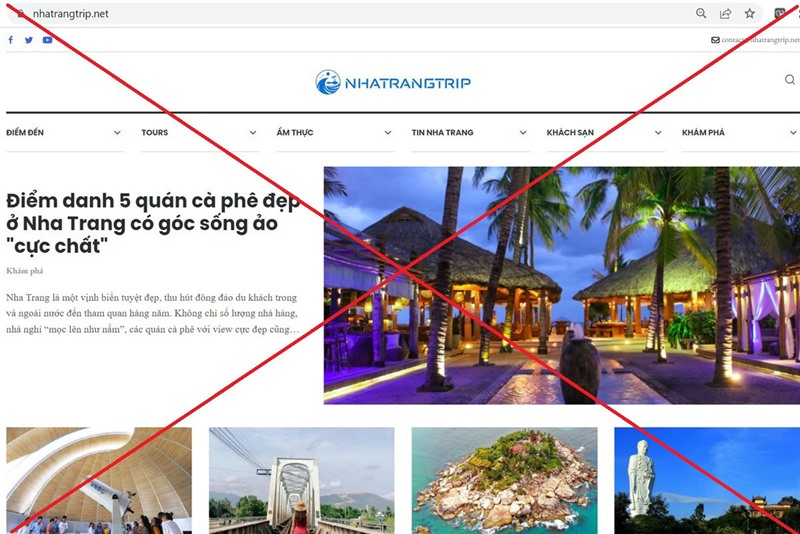Image resolution: width=800 pixels, height=534 pixels.
Task: Open the YouTube social icon
Action: tap(47, 40)
